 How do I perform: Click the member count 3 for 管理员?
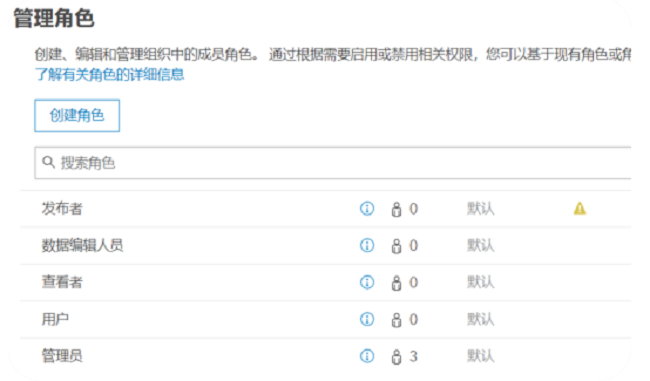413,356
